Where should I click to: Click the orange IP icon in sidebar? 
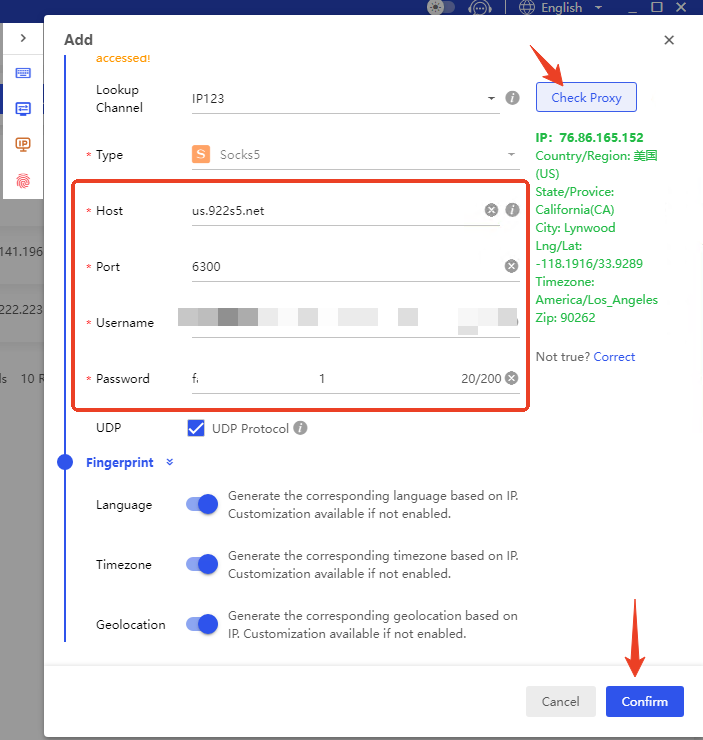coord(23,145)
